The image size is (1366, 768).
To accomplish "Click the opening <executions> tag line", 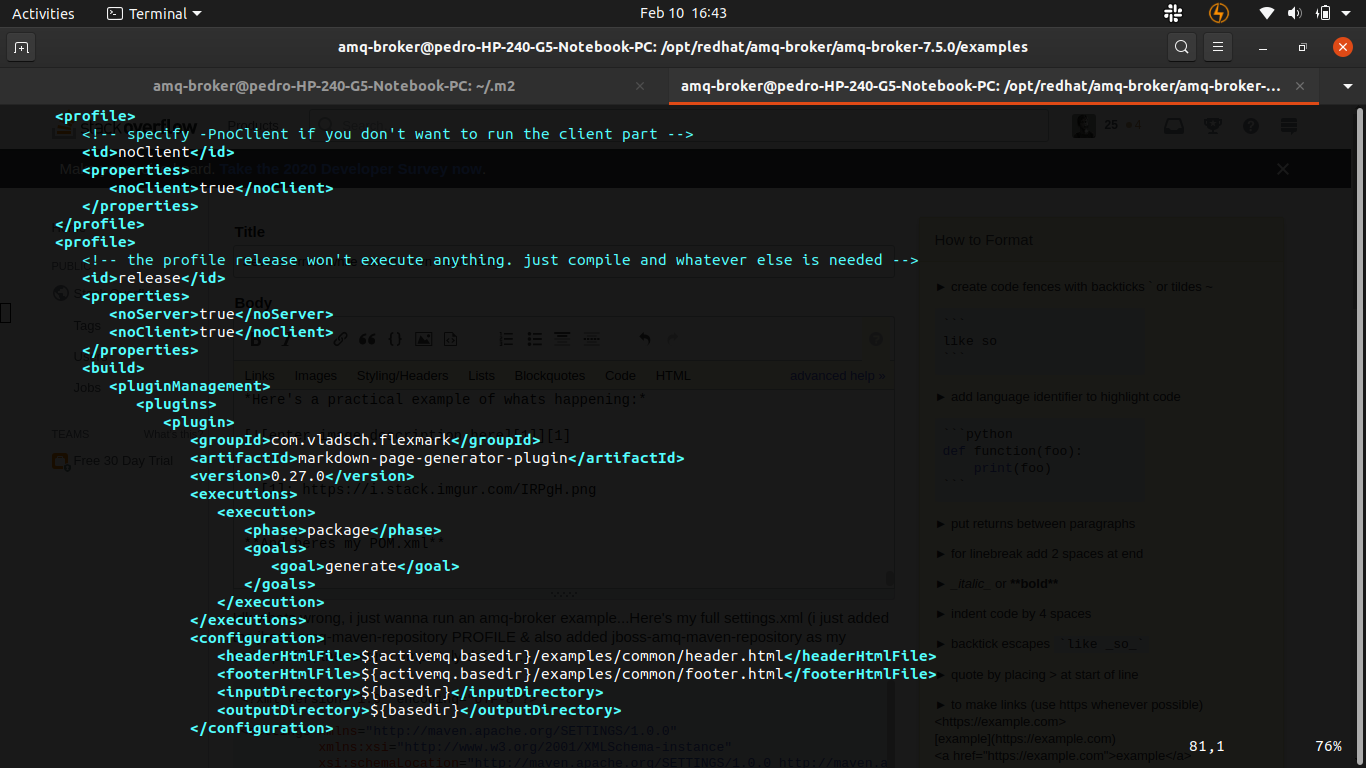I will [244, 494].
